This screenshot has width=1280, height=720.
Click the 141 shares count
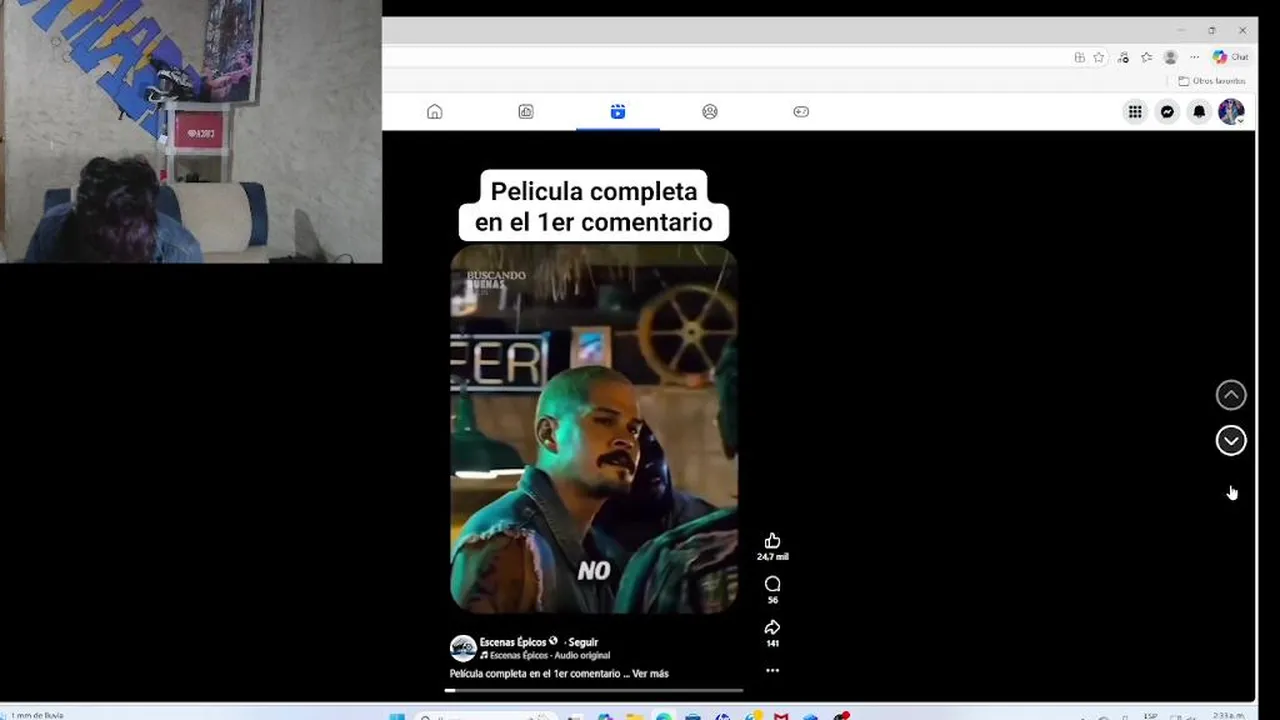coord(772,644)
